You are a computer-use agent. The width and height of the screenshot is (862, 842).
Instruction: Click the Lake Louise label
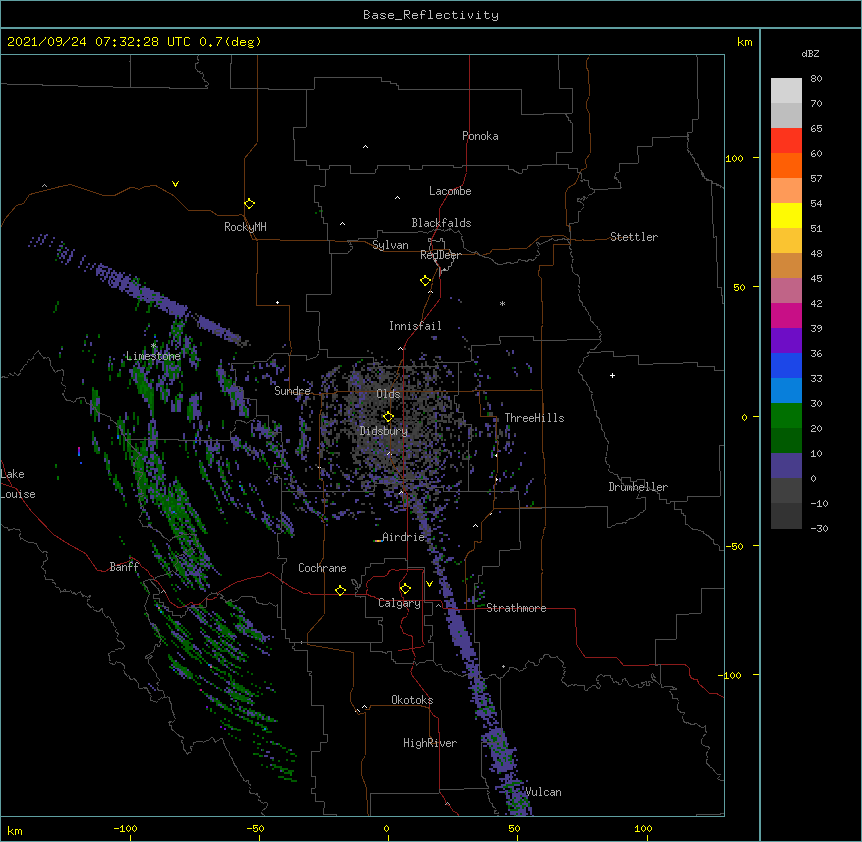tap(18, 484)
